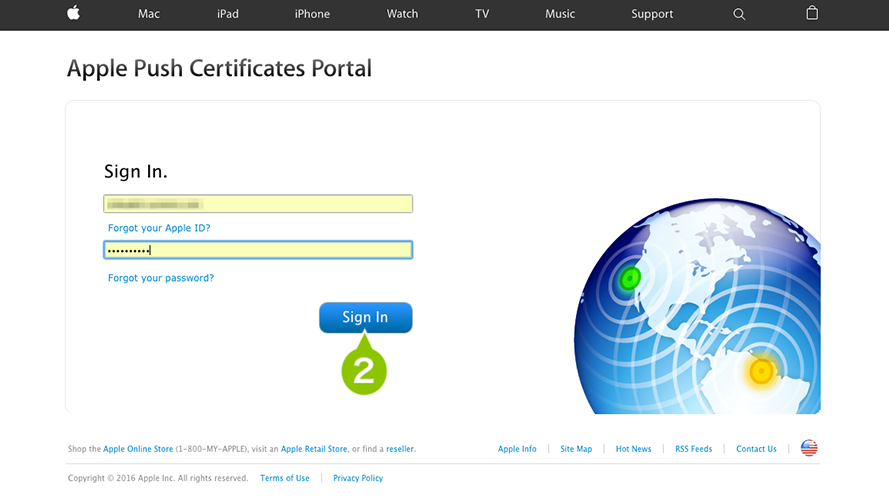Click the globe push notification image

(x=697, y=306)
